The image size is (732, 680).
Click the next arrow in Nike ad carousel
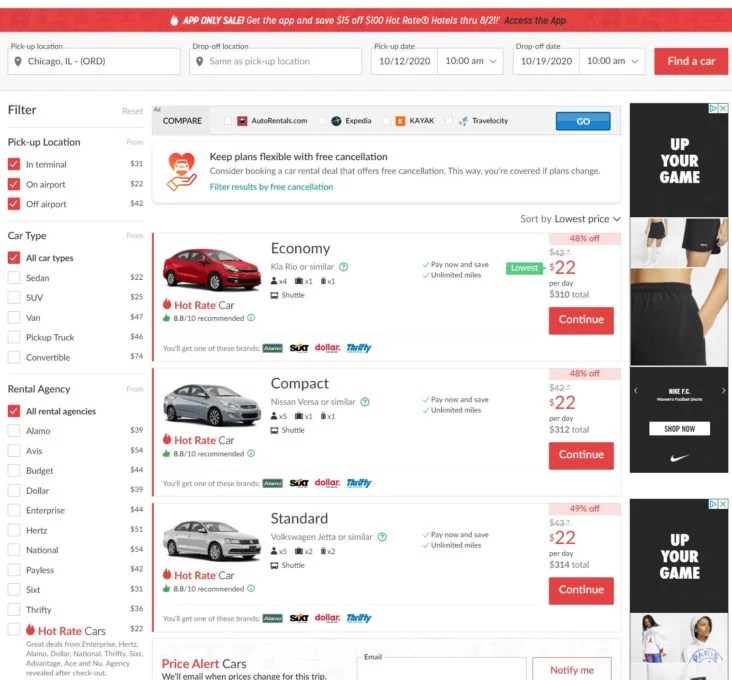724,391
